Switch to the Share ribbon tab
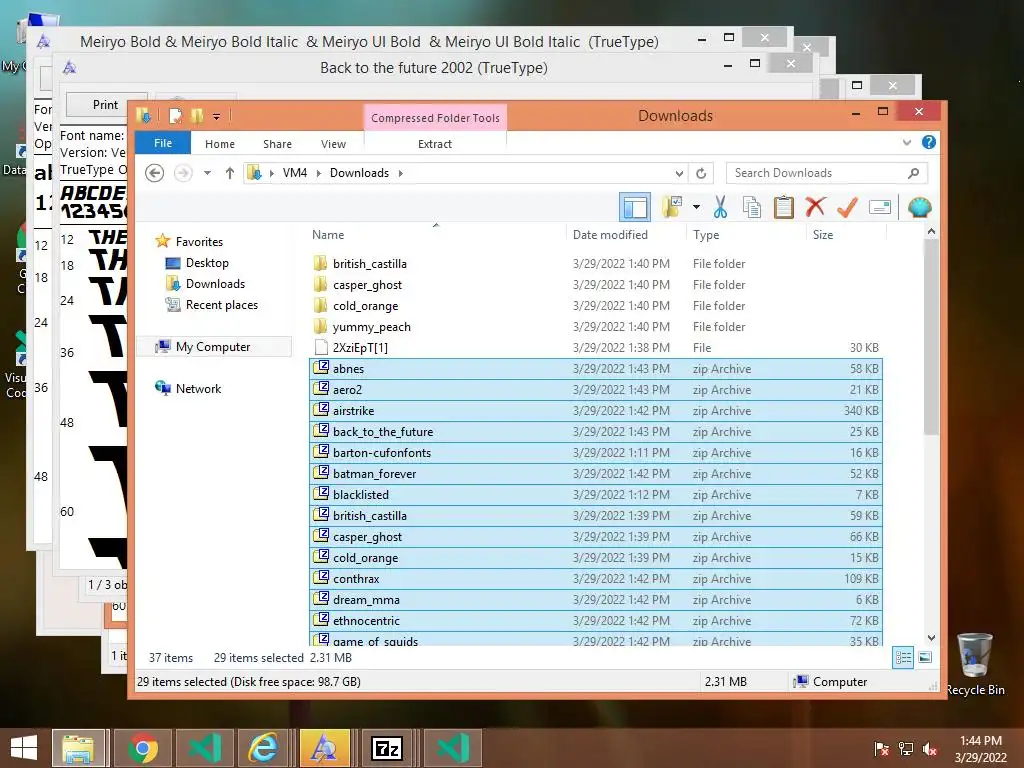Screen dimensions: 1024x768 (278, 144)
